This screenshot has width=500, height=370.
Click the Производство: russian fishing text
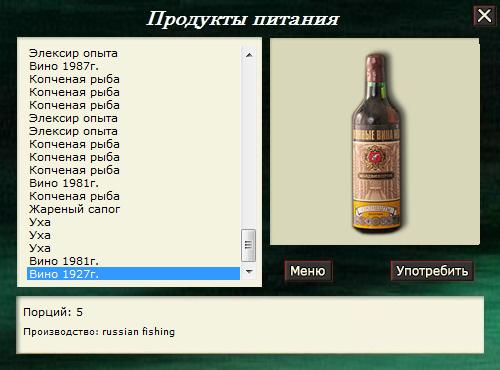pyautogui.click(x=99, y=332)
